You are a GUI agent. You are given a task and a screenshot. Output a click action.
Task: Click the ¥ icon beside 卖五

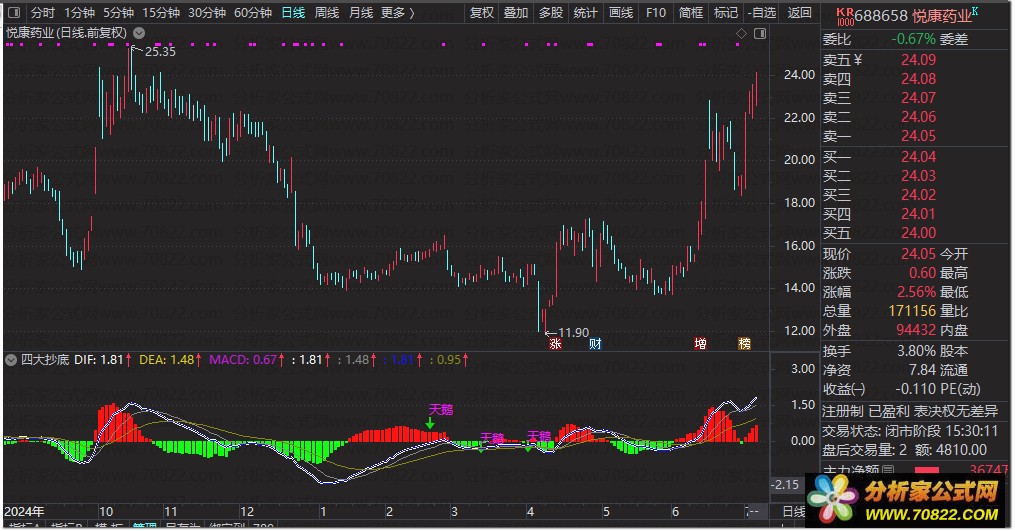pyautogui.click(x=858, y=60)
